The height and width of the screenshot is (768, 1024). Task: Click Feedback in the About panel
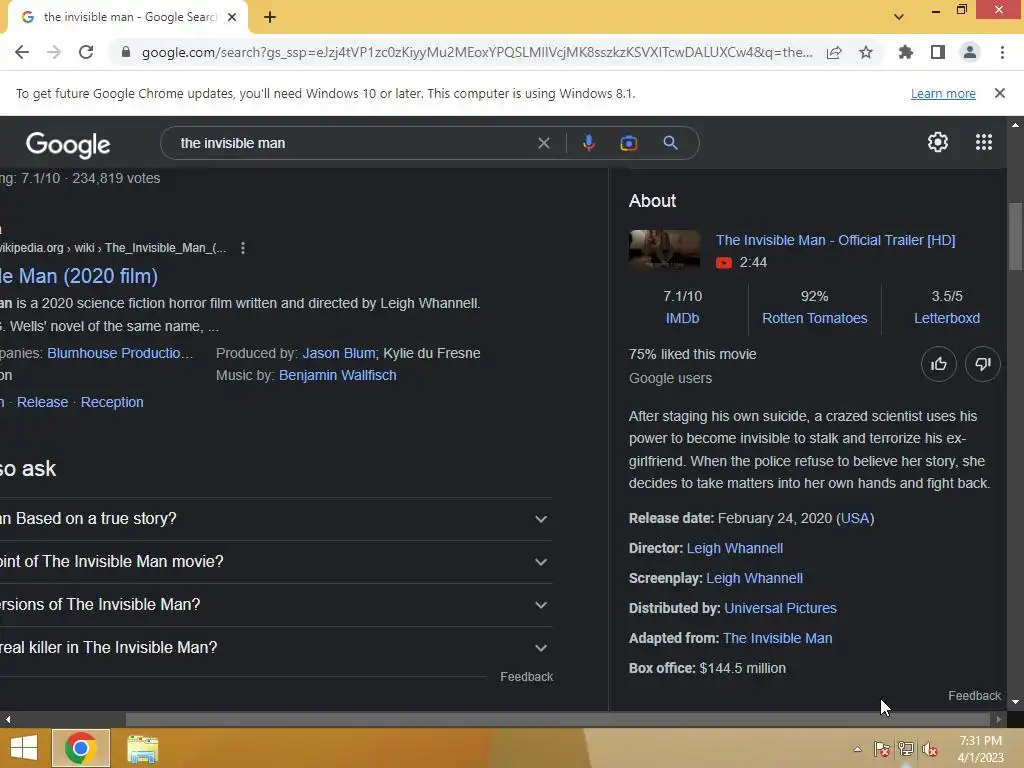974,696
